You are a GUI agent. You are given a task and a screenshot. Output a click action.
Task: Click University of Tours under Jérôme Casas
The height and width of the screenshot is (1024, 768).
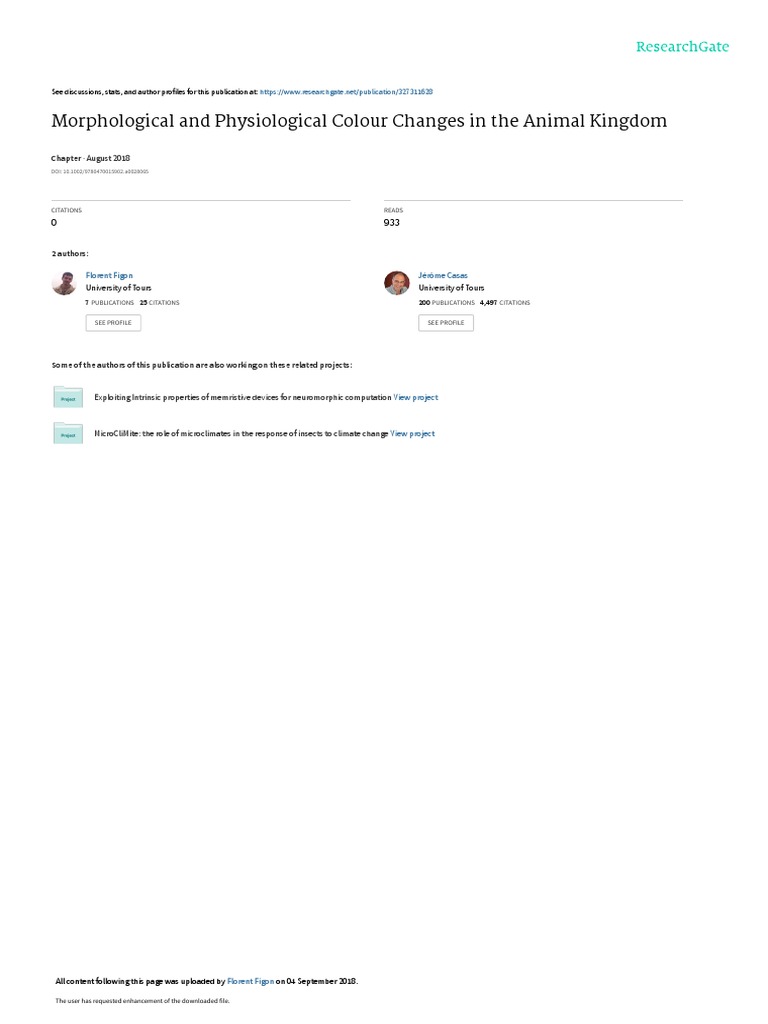(451, 288)
